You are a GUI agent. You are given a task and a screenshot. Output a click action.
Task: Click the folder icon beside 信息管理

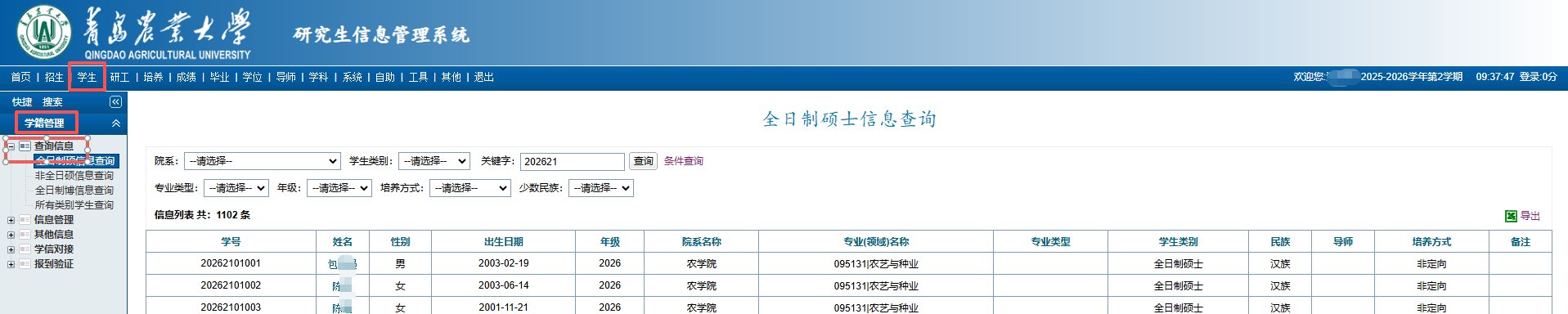[x=25, y=220]
